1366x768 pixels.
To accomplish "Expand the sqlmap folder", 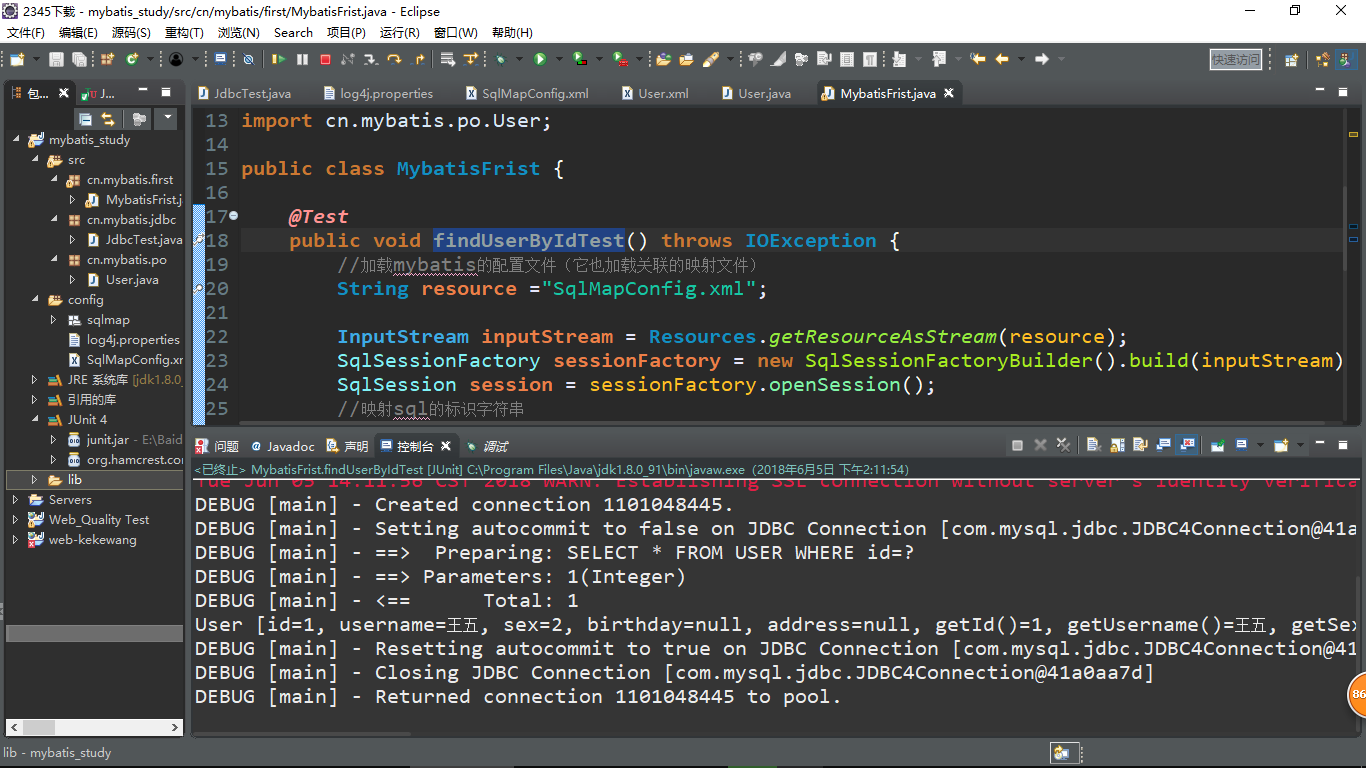I will (54, 320).
